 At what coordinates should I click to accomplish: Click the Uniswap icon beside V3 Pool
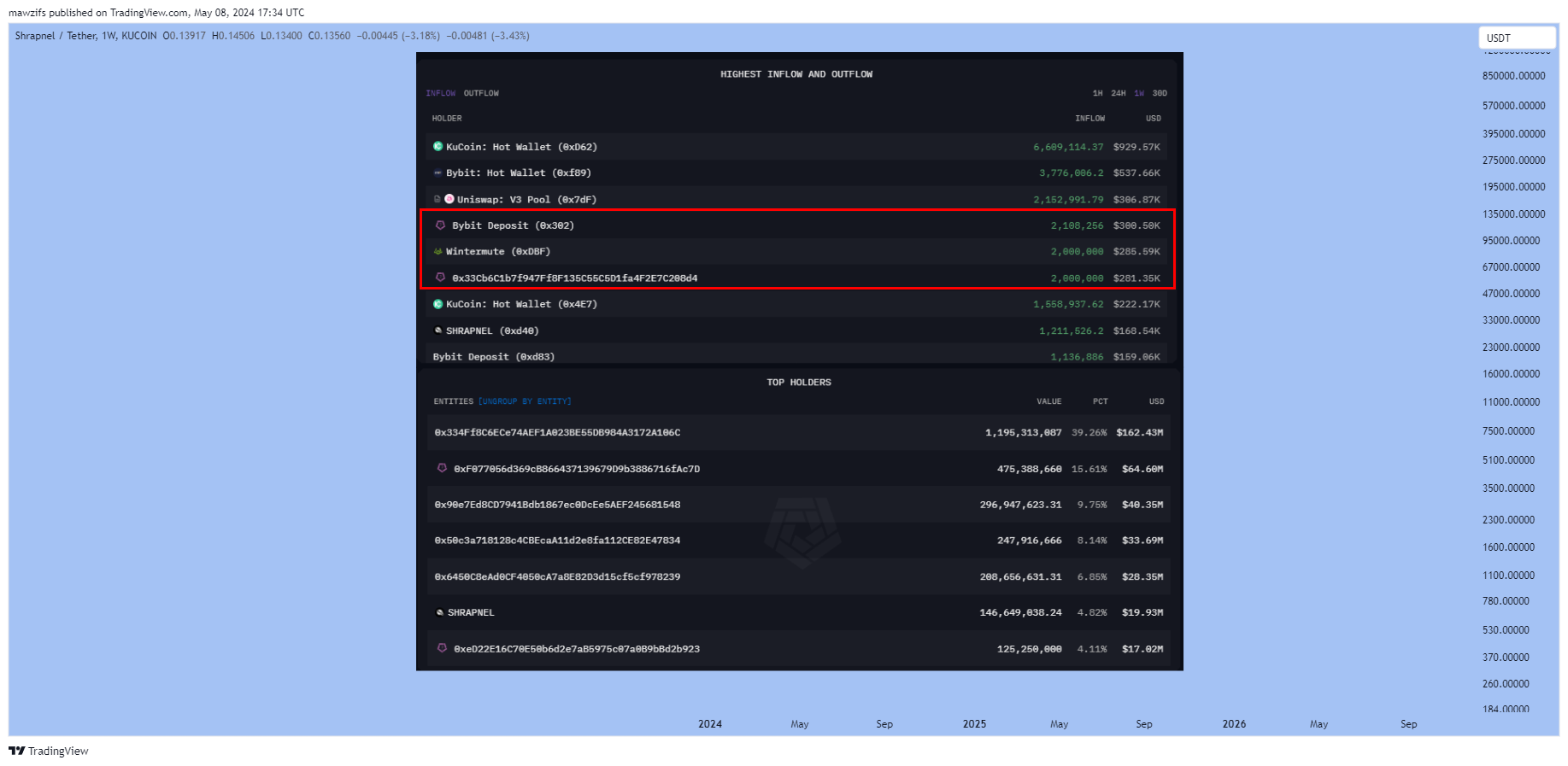pyautogui.click(x=449, y=199)
